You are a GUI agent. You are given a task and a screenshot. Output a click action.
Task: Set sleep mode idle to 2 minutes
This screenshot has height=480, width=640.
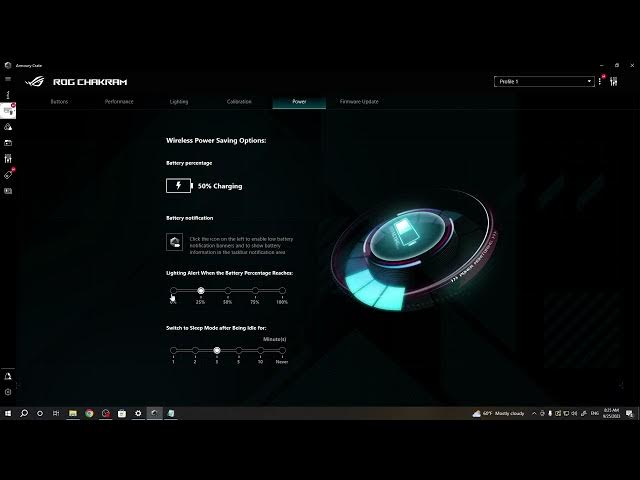click(195, 350)
